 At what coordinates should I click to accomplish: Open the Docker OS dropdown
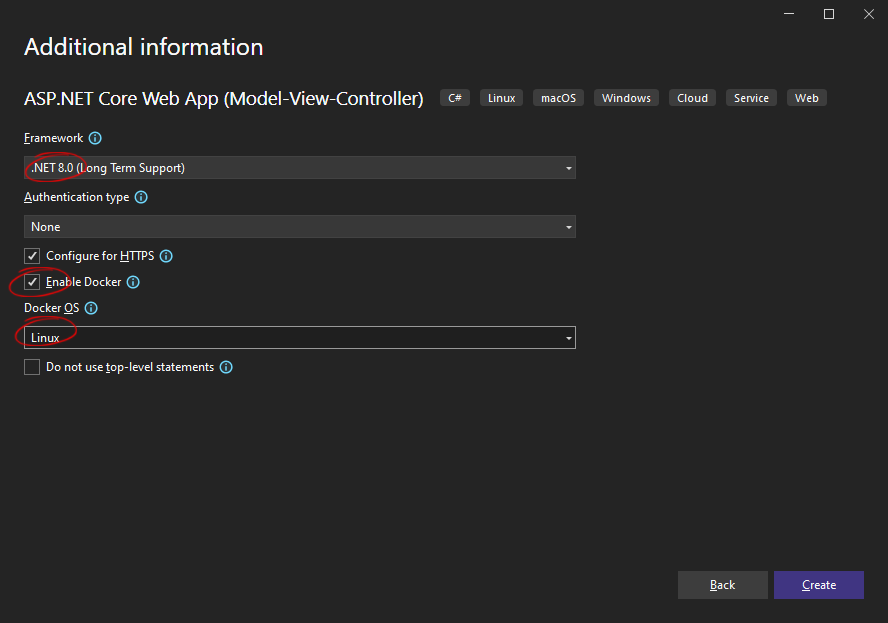coord(300,338)
